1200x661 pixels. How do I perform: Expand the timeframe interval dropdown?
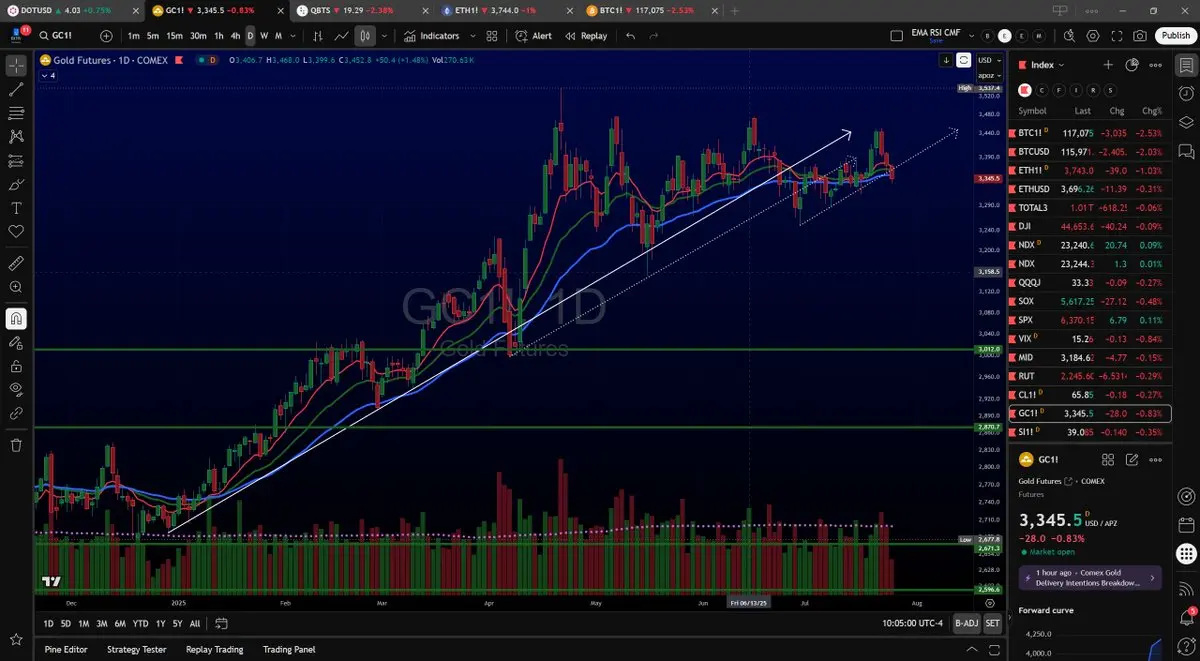click(x=291, y=36)
